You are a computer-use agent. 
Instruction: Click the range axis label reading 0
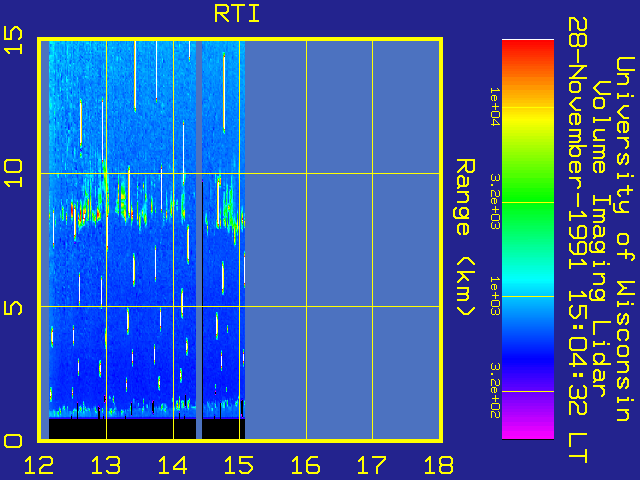(x=13, y=441)
